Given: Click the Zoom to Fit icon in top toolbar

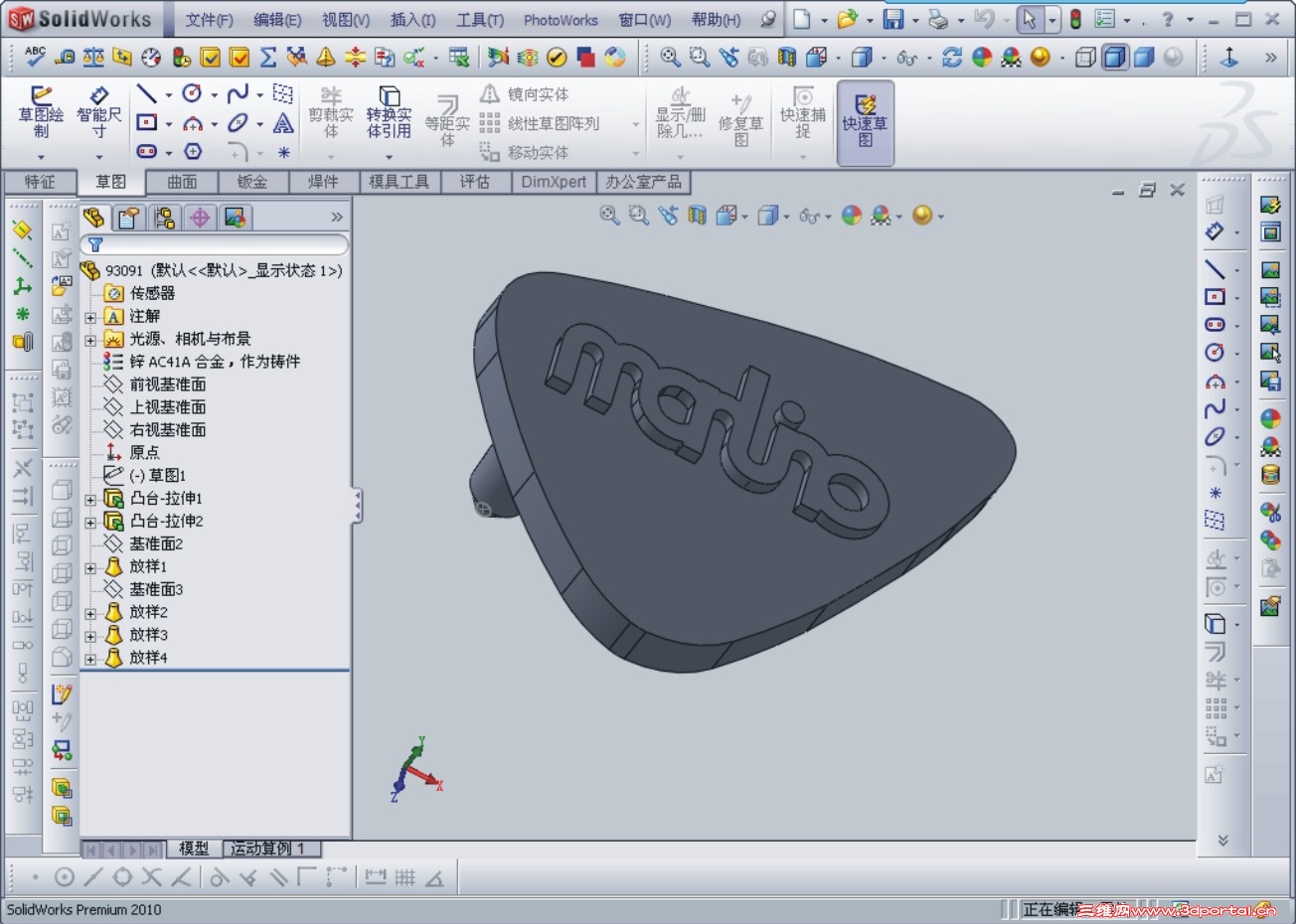Looking at the screenshot, I should pyautogui.click(x=671, y=58).
